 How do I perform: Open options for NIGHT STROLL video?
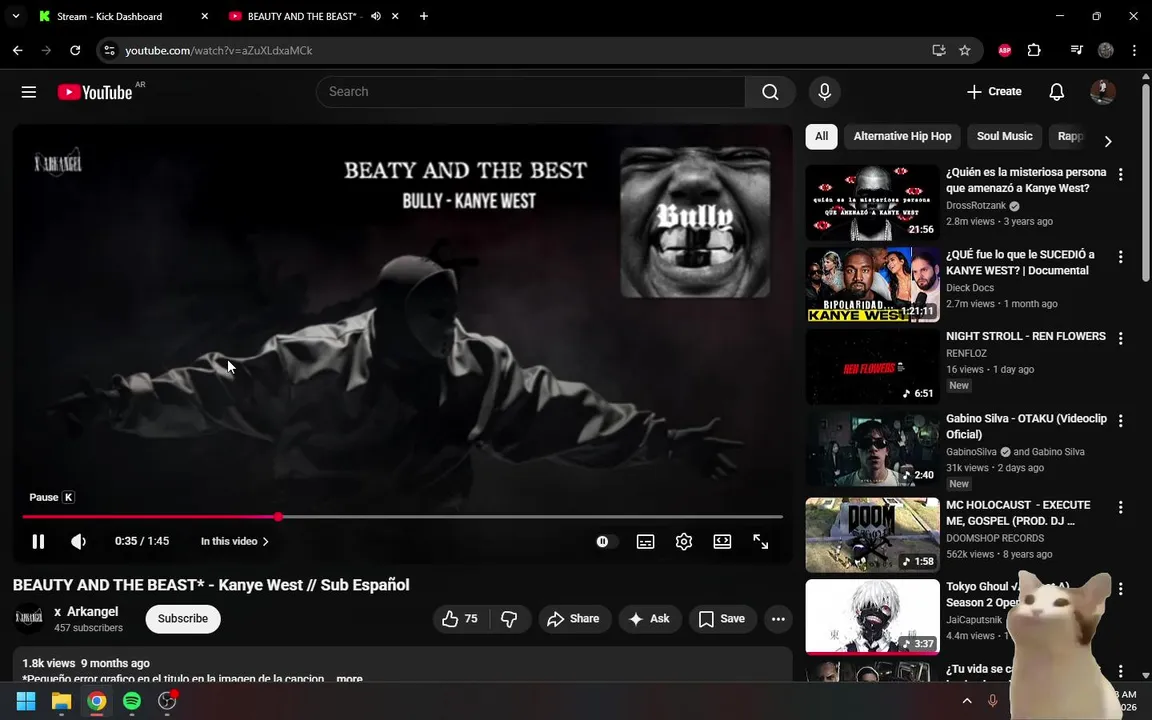coord(1120,339)
